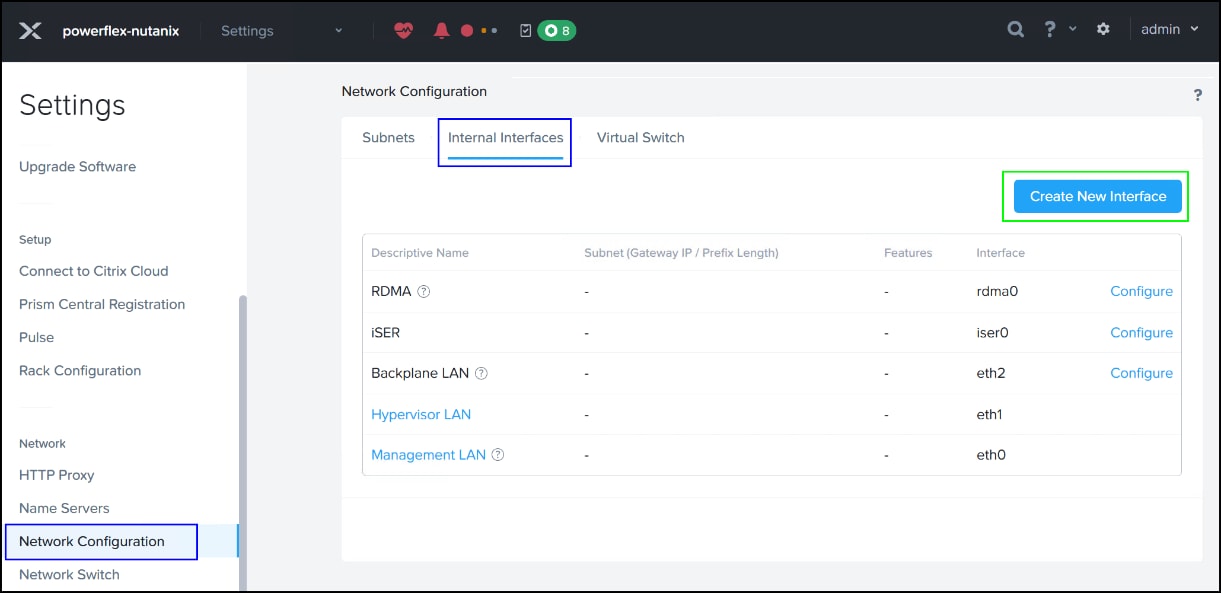Viewport: 1221px width, 593px height.
Task: Click the help icon beside RDMA
Action: point(424,292)
